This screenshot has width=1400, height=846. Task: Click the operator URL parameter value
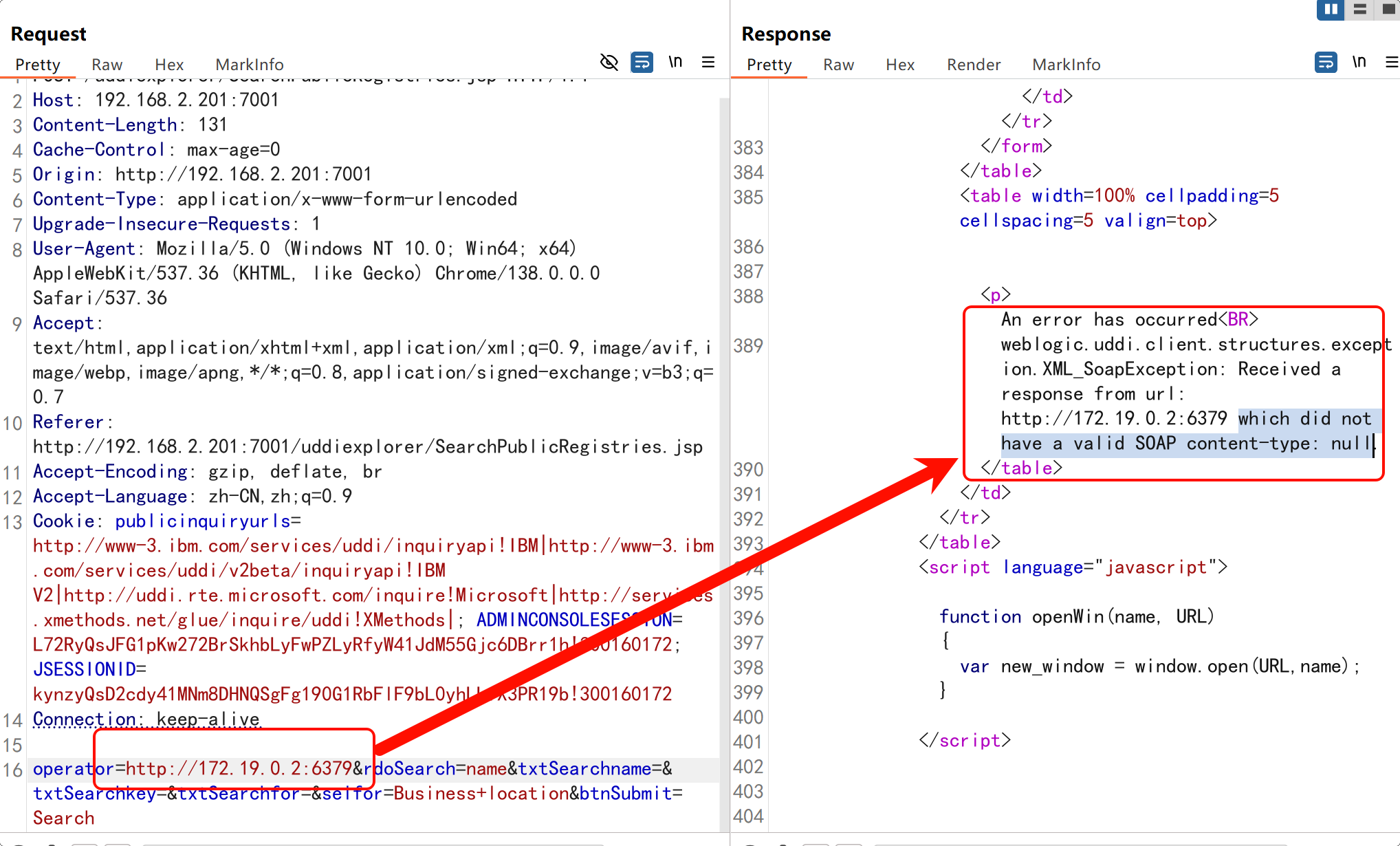pyautogui.click(x=239, y=768)
